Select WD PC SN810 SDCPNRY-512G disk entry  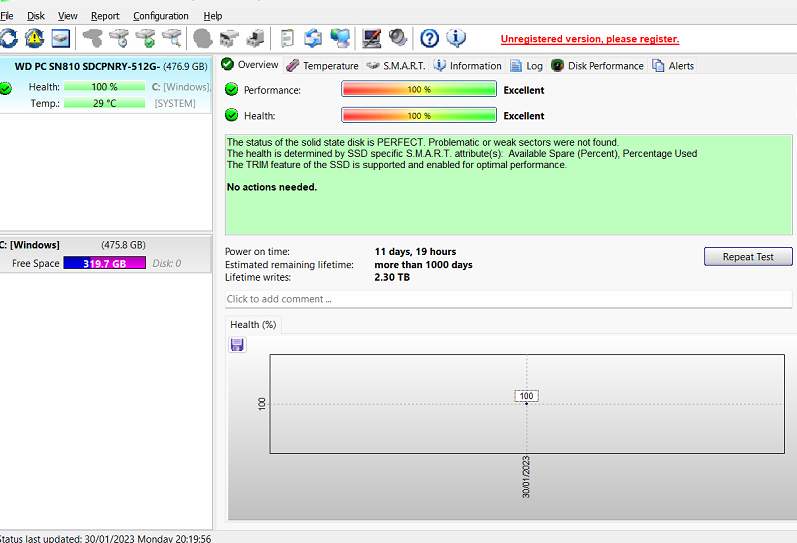coord(106,84)
